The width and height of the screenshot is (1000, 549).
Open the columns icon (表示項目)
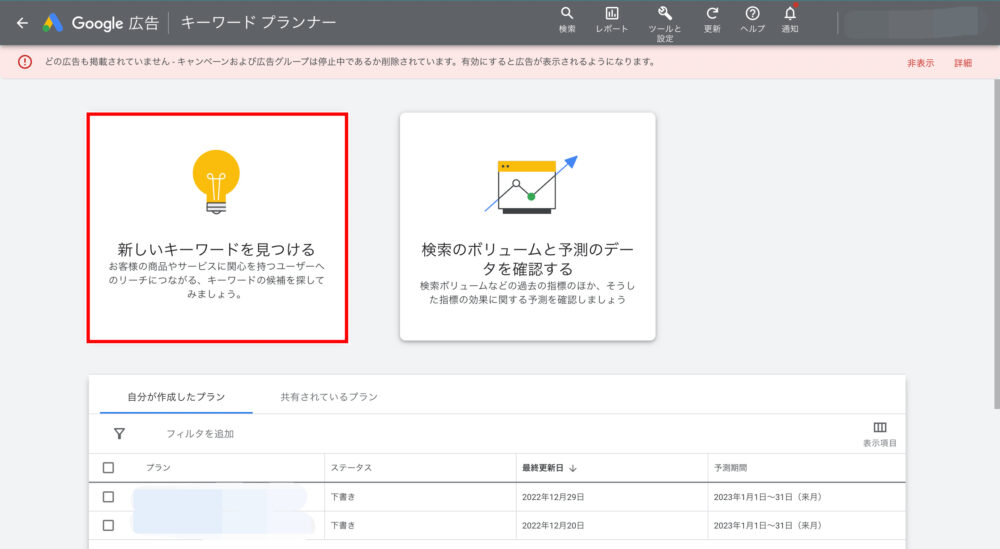tap(880, 428)
